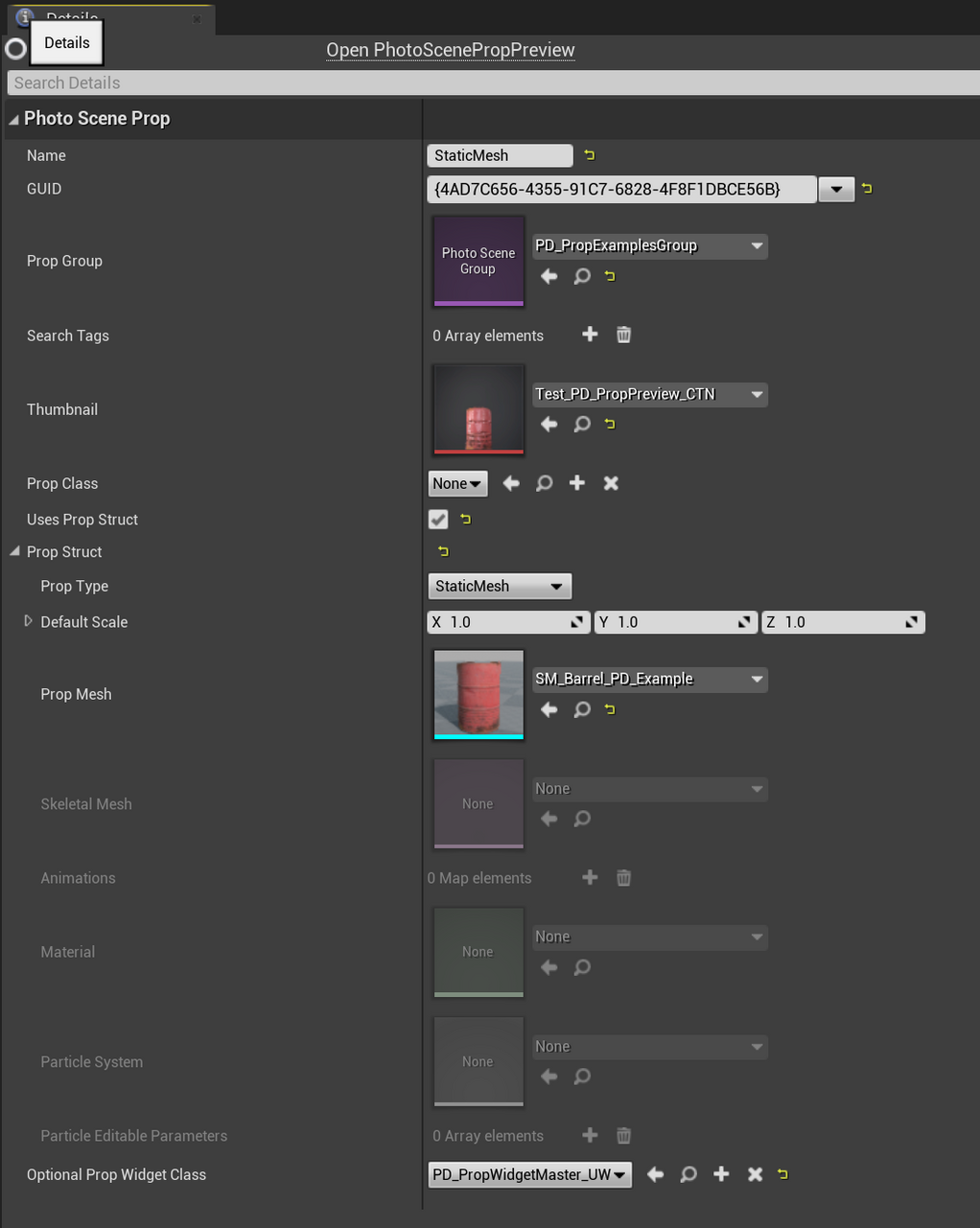The height and width of the screenshot is (1228, 980).
Task: Open the PD_PropExamplesGroup asset picker
Action: [649, 245]
